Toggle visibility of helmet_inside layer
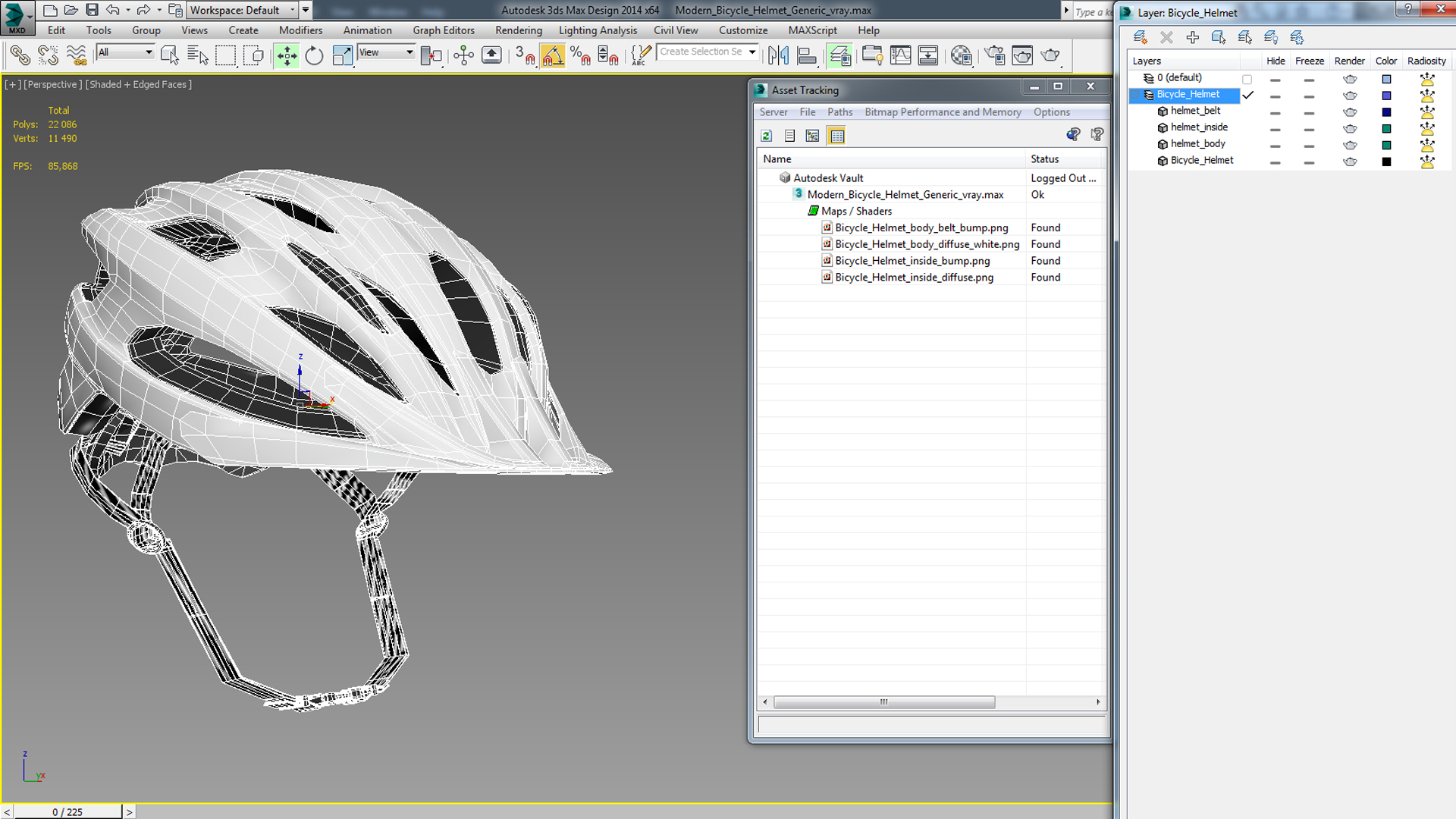The height and width of the screenshot is (819, 1456). 1276,127
